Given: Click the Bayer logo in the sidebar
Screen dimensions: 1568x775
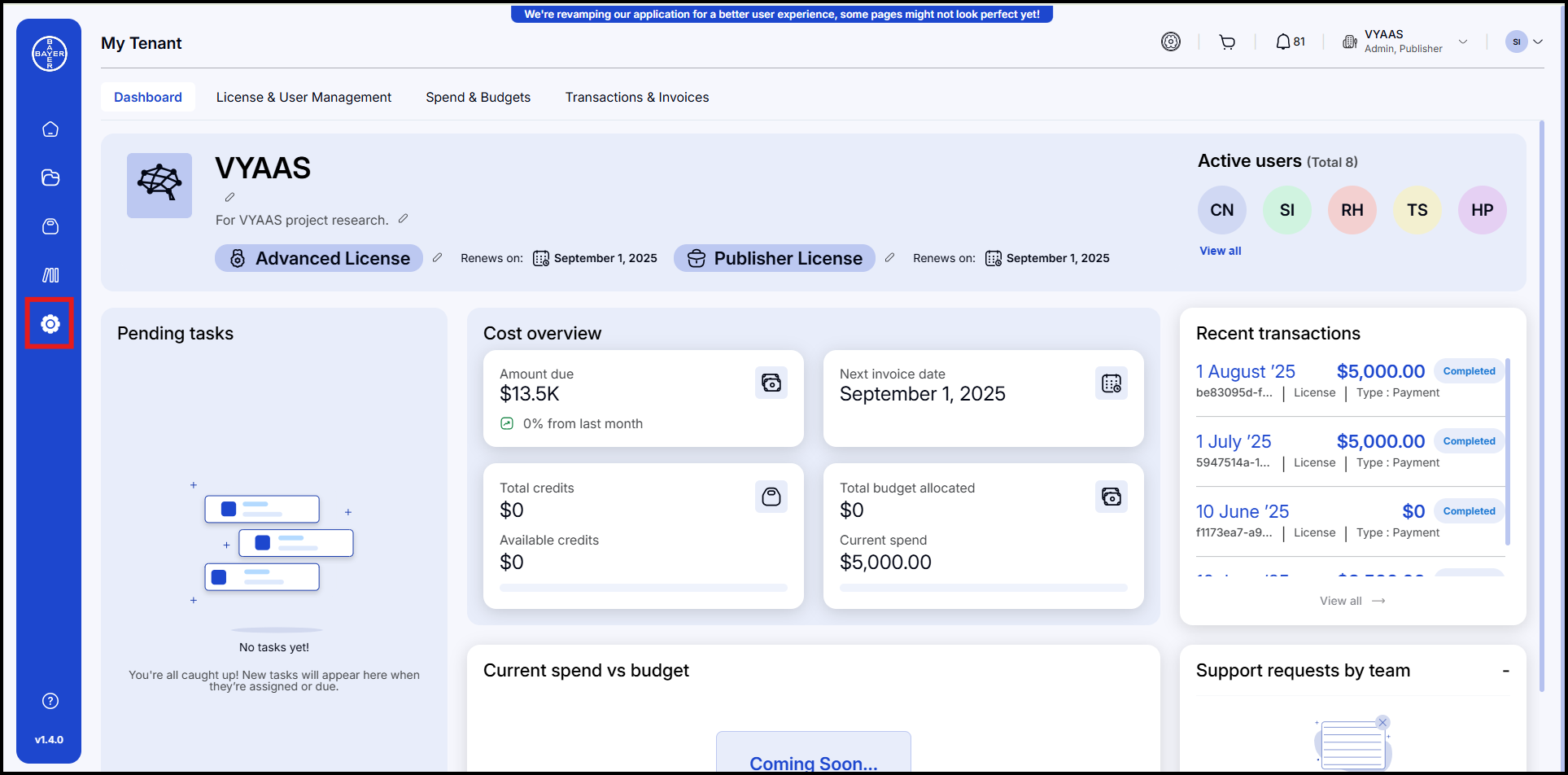Looking at the screenshot, I should point(50,54).
